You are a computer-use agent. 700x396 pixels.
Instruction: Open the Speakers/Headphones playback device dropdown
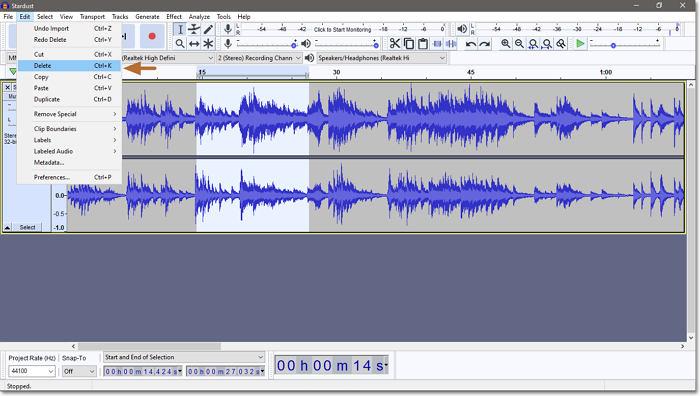[x=381, y=58]
